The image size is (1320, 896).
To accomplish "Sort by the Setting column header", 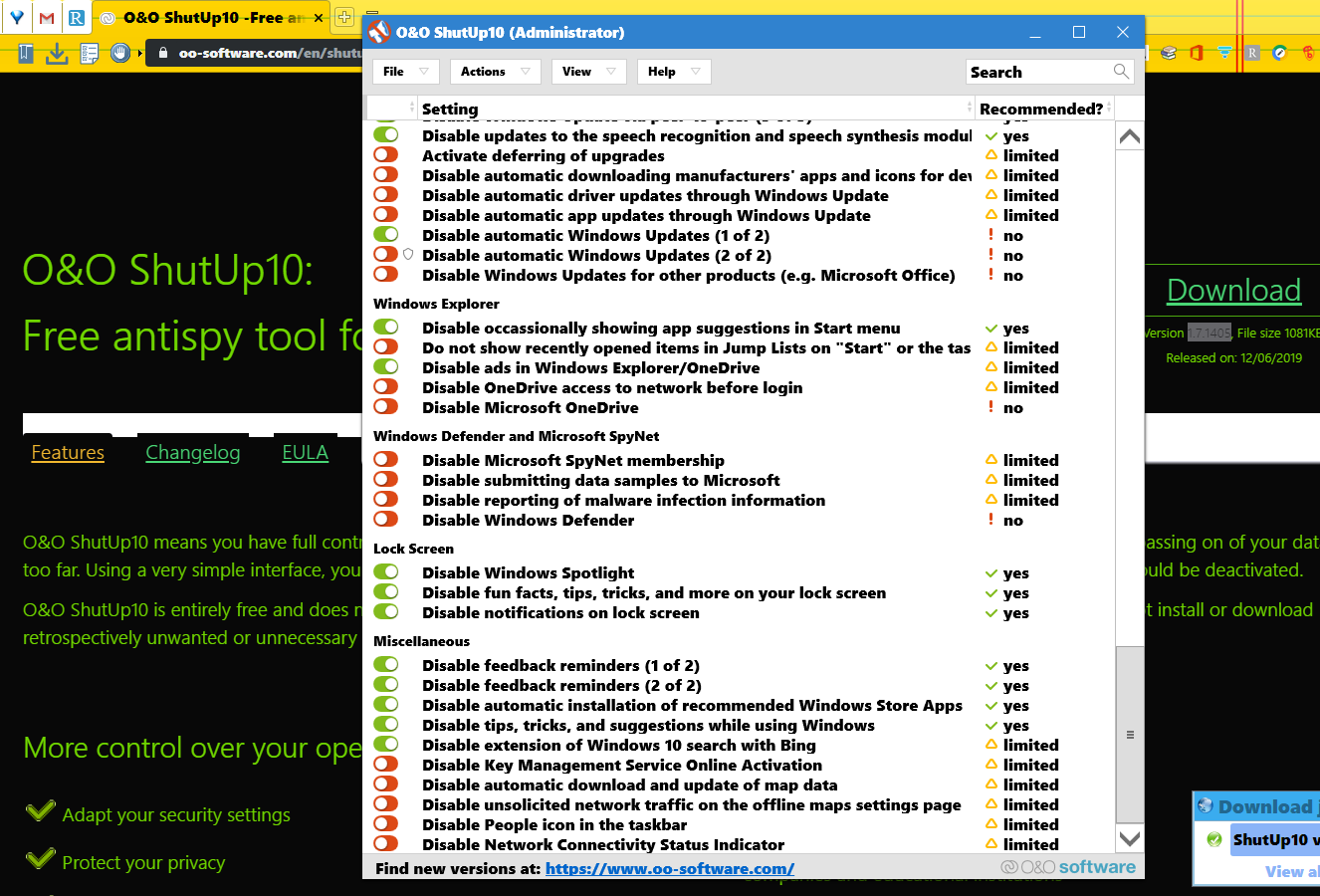I will [696, 108].
